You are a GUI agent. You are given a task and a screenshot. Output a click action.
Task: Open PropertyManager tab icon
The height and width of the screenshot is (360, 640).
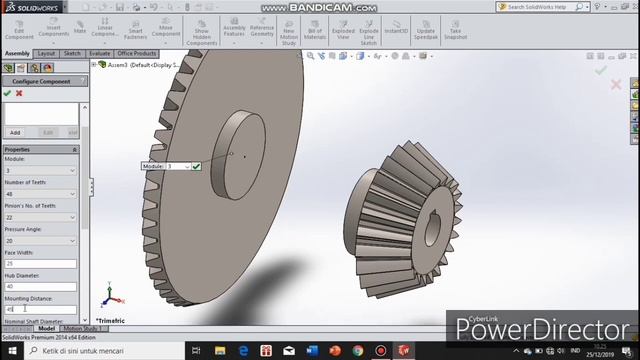coord(21,68)
